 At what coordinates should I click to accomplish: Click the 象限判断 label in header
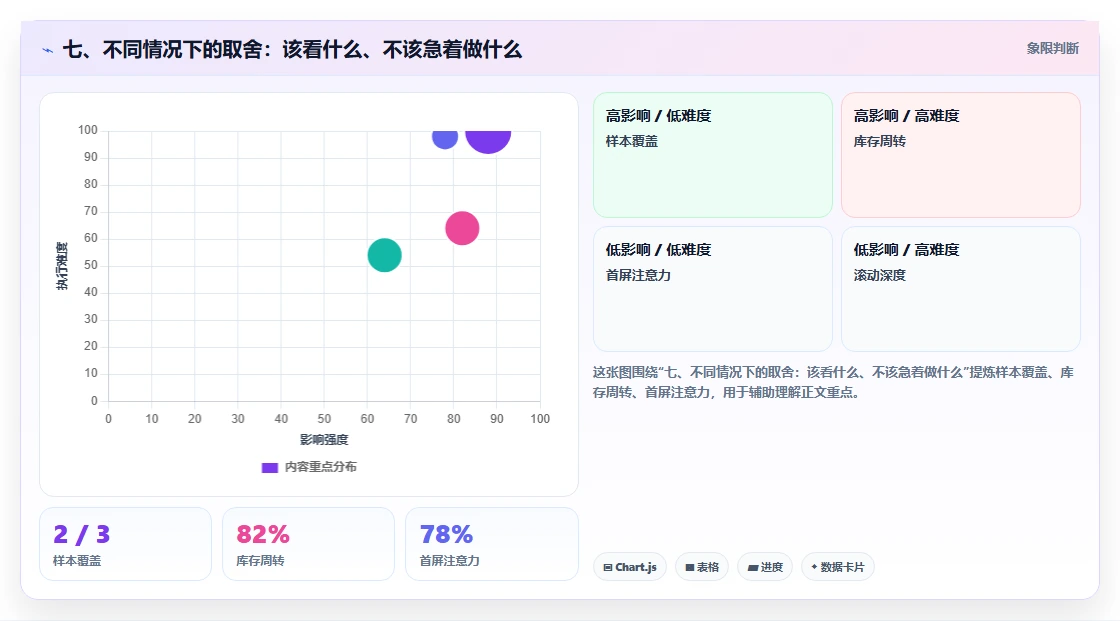pyautogui.click(x=1052, y=49)
